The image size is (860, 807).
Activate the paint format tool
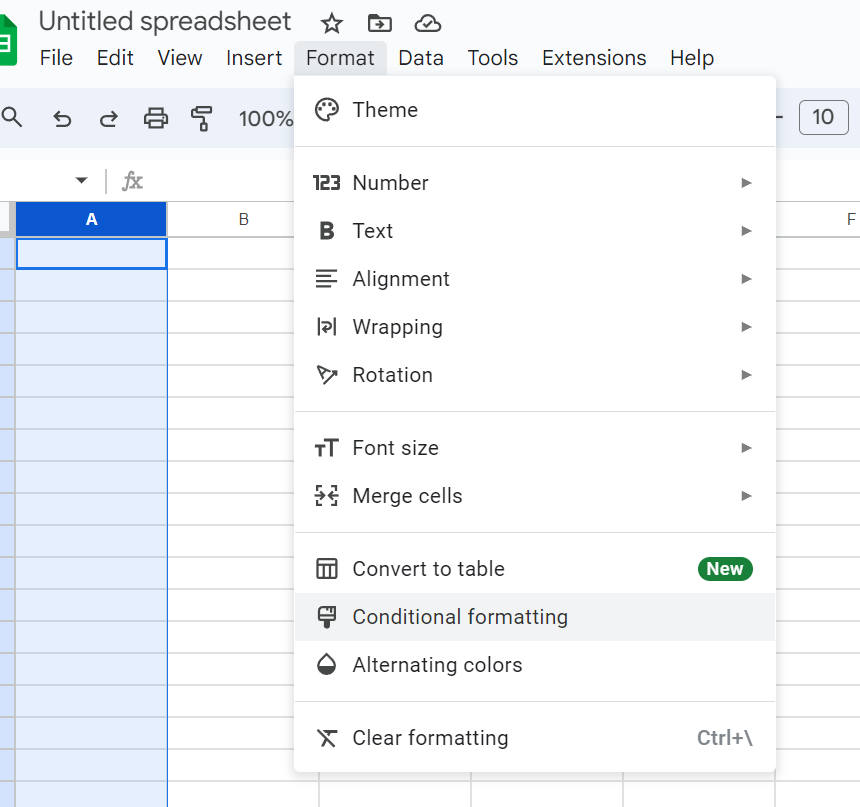202,119
